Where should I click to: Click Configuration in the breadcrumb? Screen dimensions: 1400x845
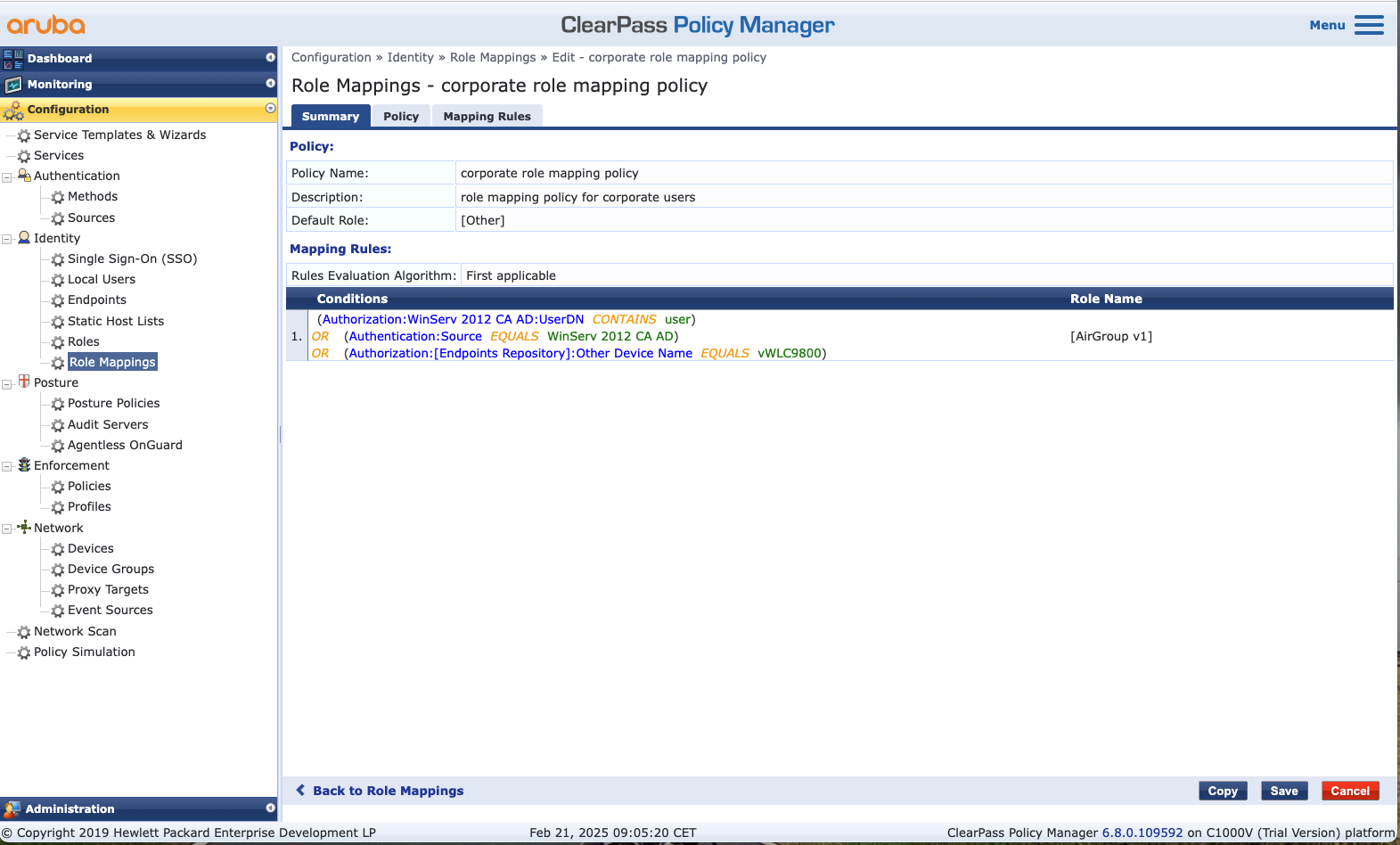click(x=332, y=57)
